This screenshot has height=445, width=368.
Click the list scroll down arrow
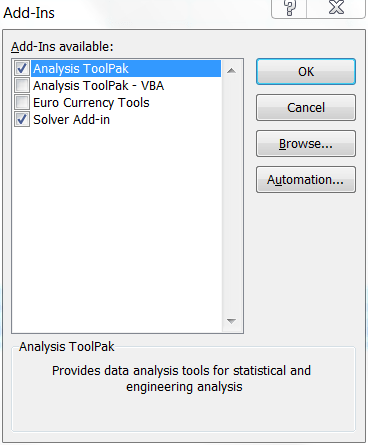[231, 321]
